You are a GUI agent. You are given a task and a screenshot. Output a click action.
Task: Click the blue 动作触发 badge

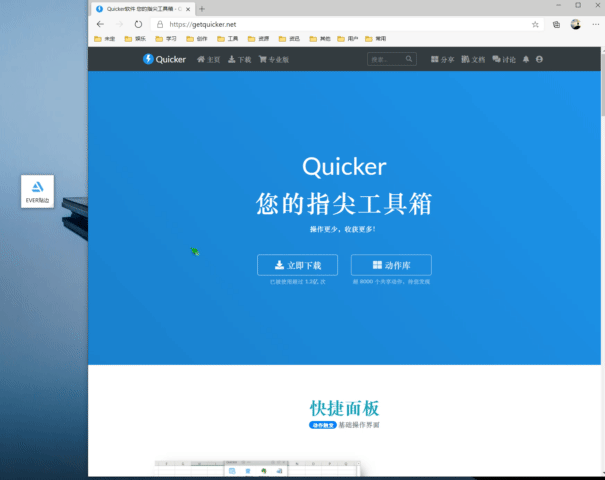pos(323,425)
